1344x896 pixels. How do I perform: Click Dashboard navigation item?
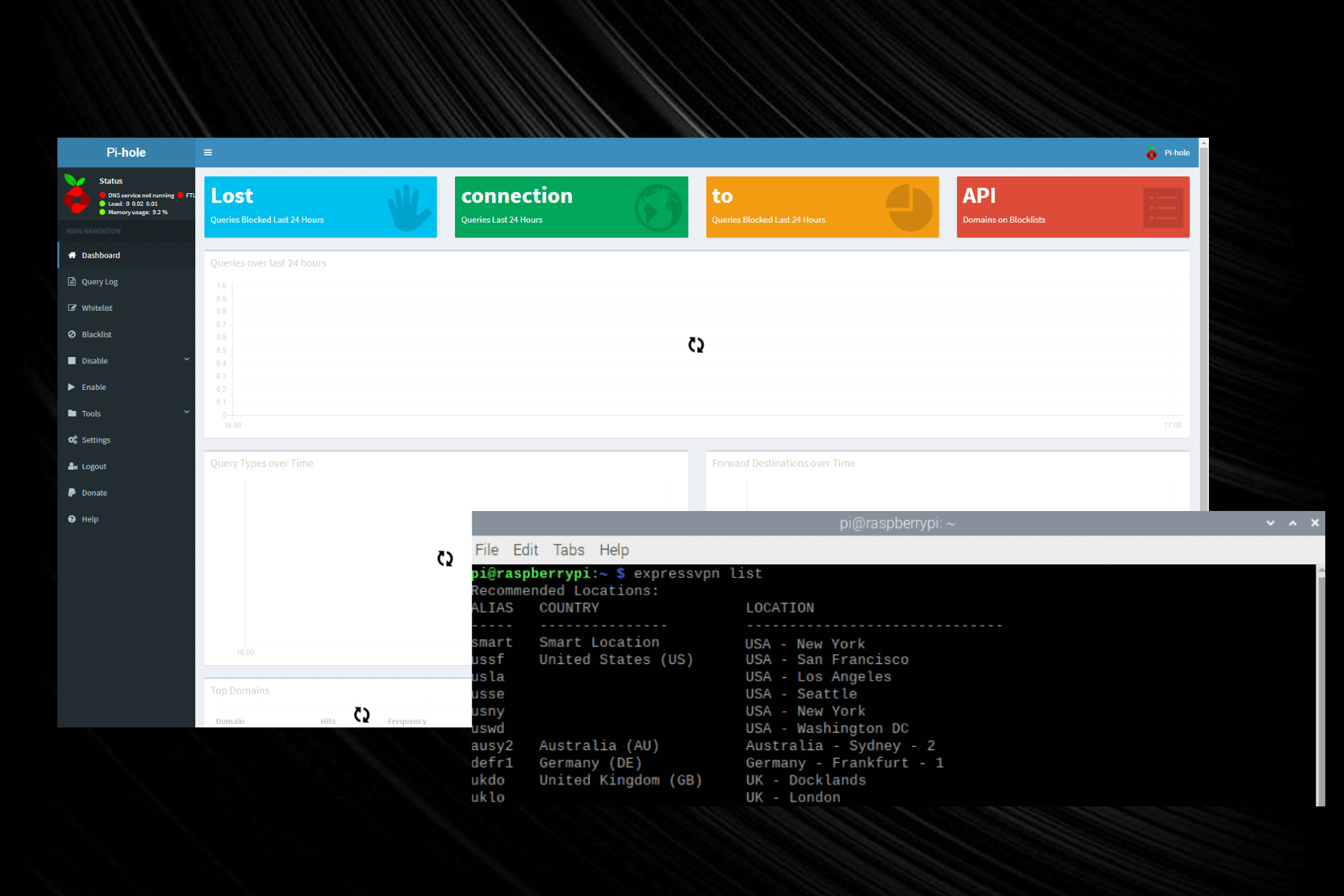[101, 255]
